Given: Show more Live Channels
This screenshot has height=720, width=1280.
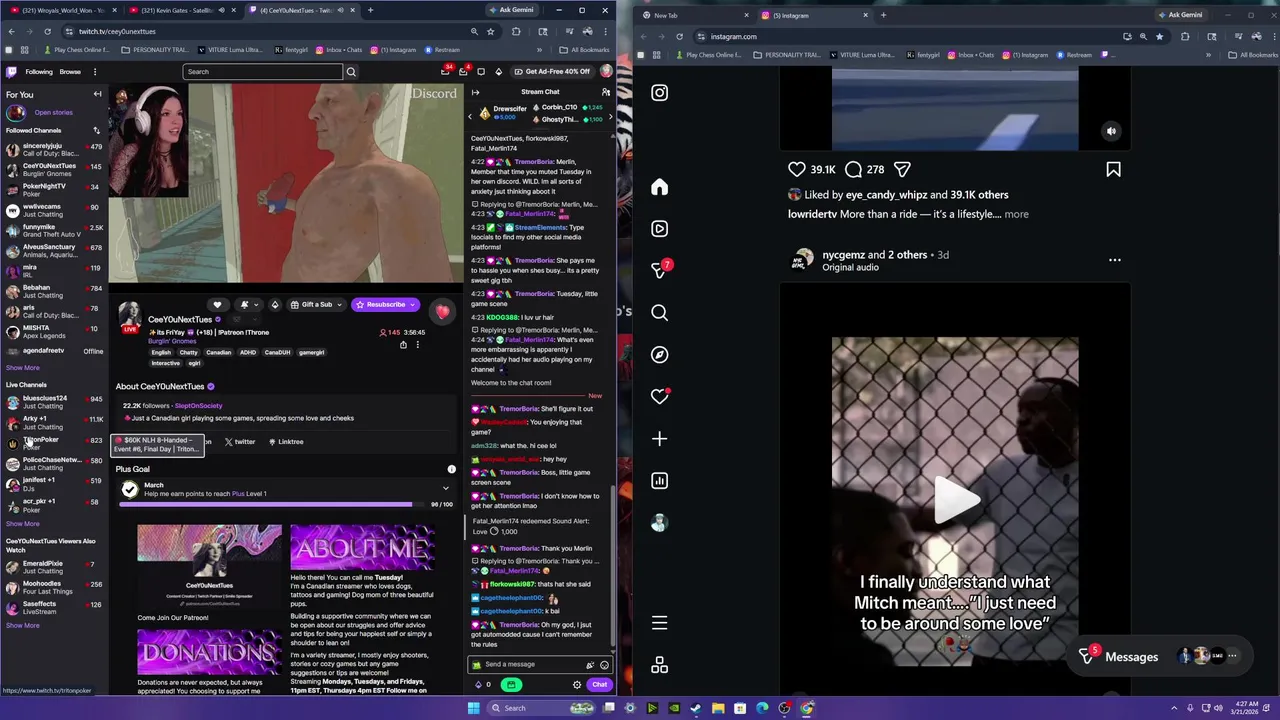Looking at the screenshot, I should pos(23,524).
